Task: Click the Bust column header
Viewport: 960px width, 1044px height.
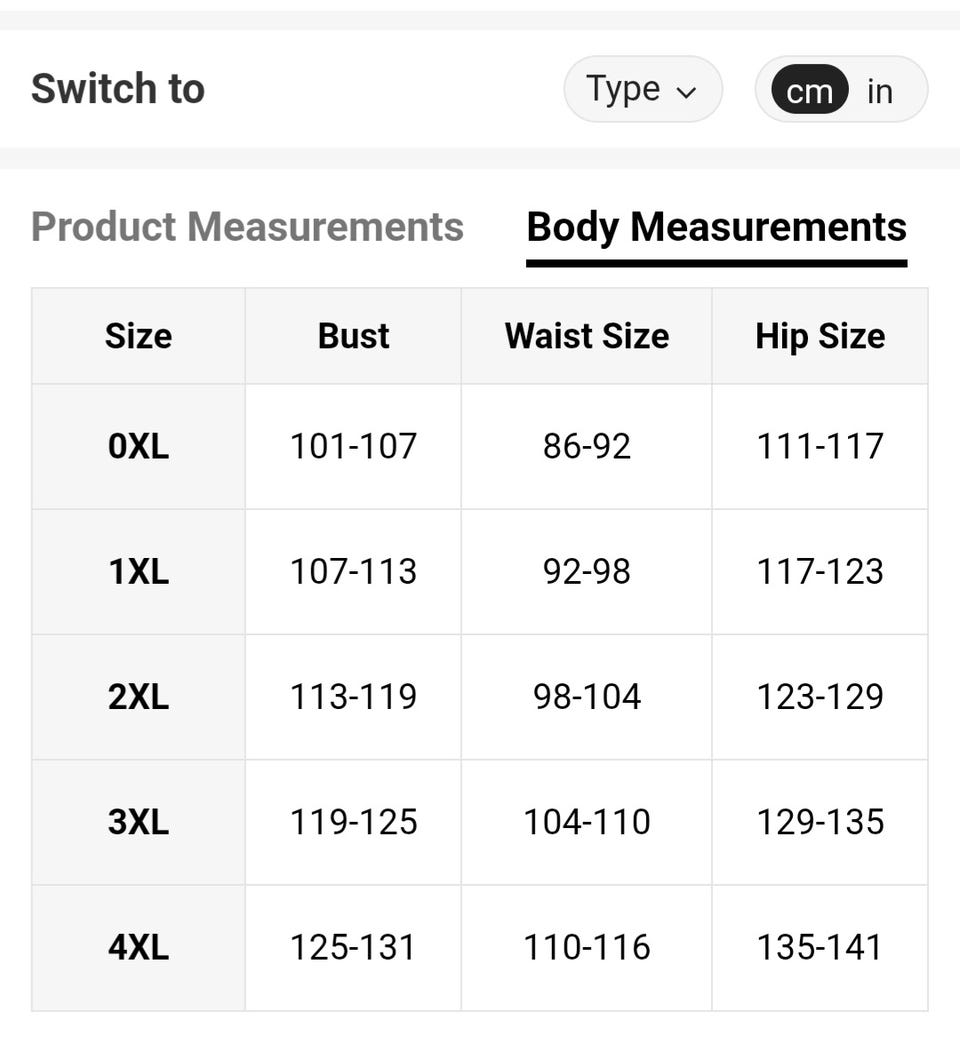Action: pos(353,336)
